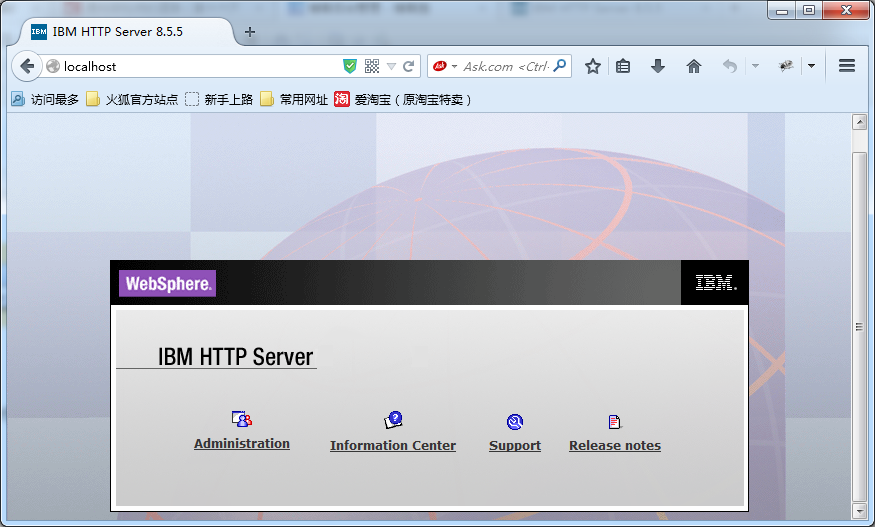The image size is (875, 527).
Task: Open the QR code icon in address bar
Action: pos(372,66)
